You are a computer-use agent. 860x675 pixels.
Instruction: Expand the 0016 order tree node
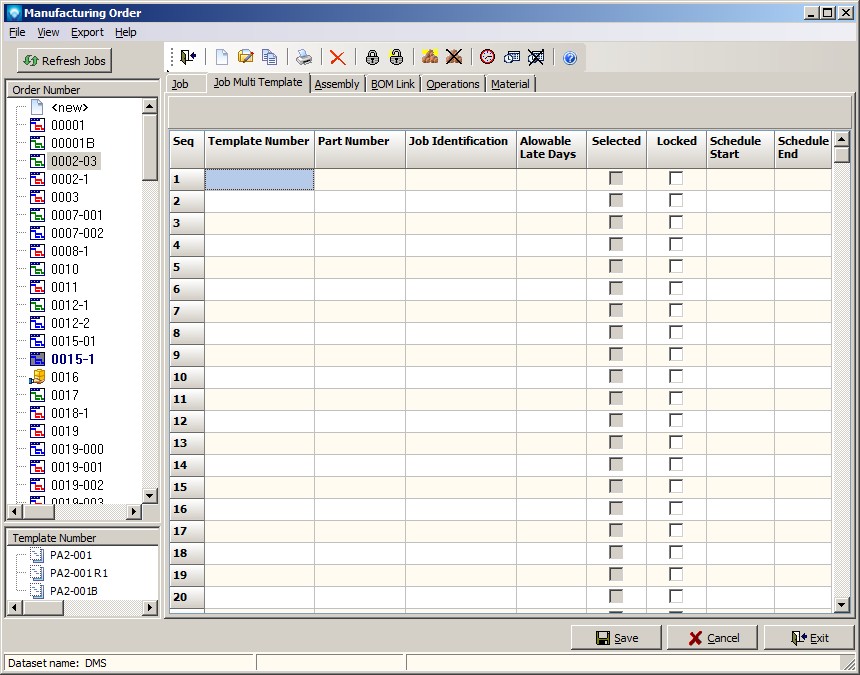[31, 378]
